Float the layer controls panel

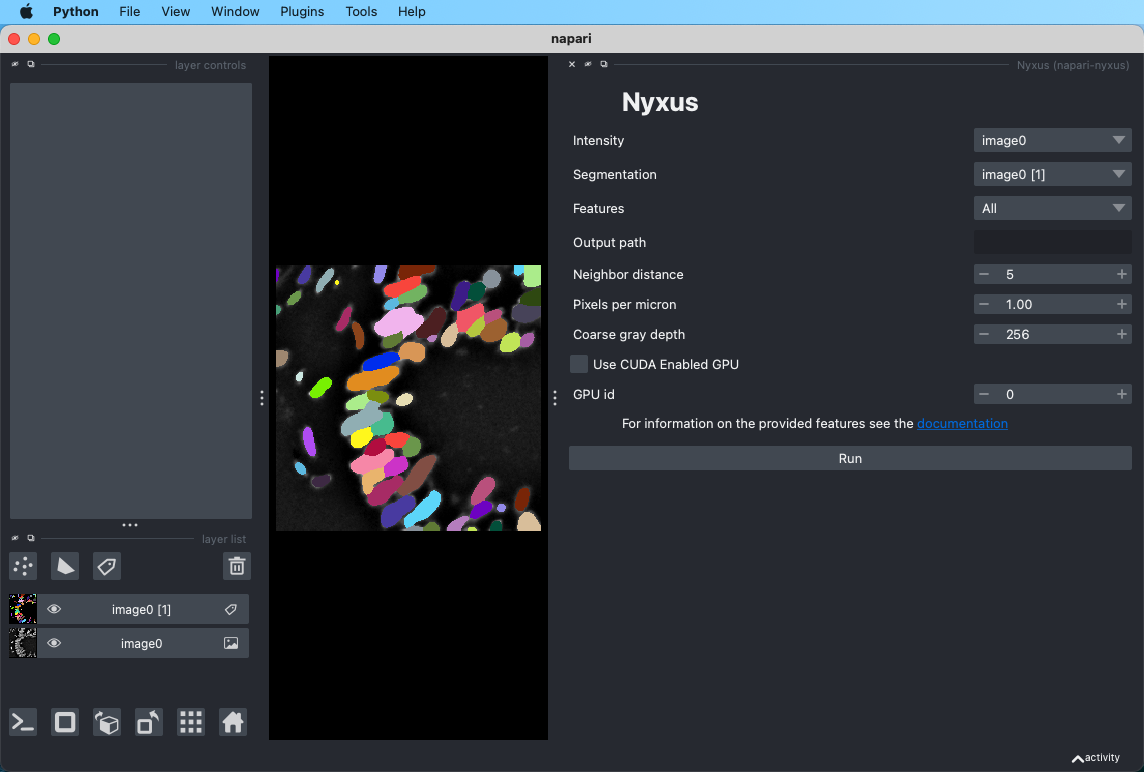31,64
